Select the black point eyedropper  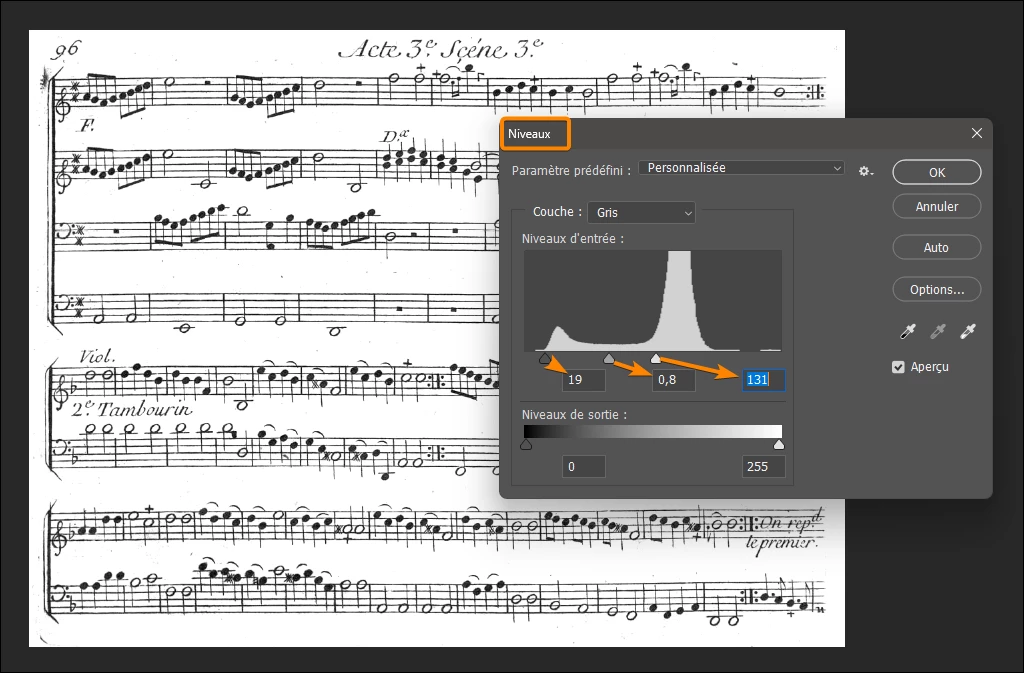point(908,332)
